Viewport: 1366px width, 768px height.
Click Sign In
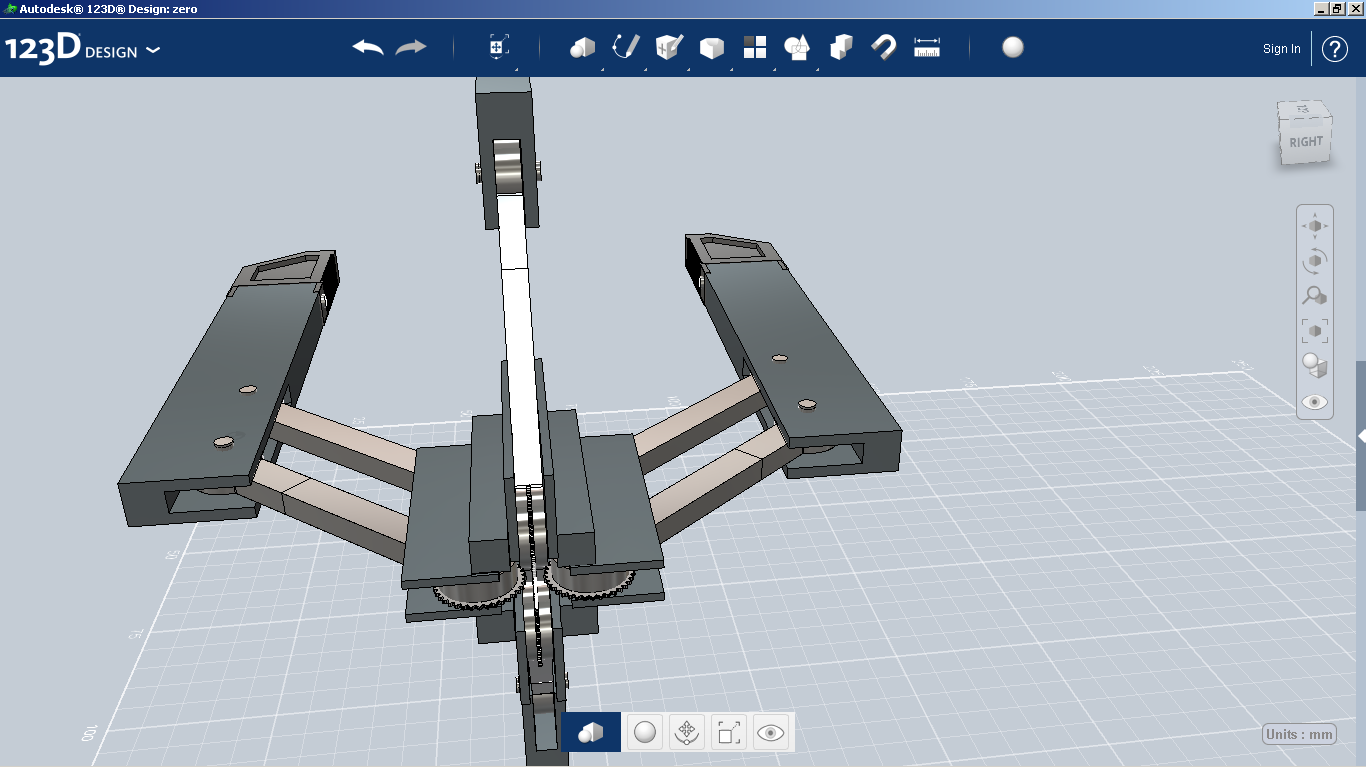click(x=1282, y=49)
